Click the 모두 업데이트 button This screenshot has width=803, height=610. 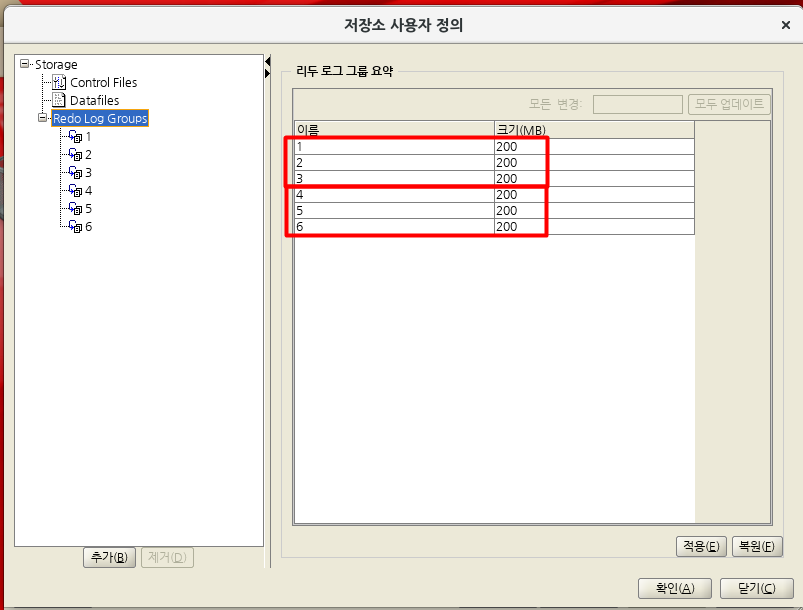point(729,104)
